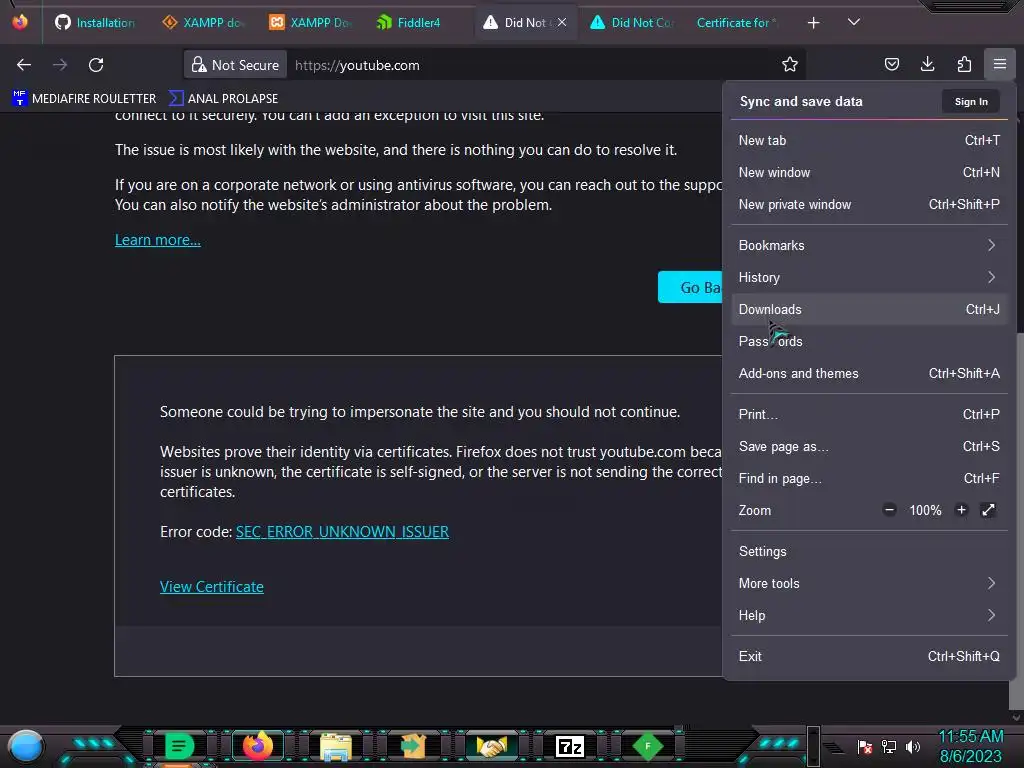Click the Not Secure padlock indicator
The height and width of the screenshot is (768, 1024).
pyautogui.click(x=235, y=65)
